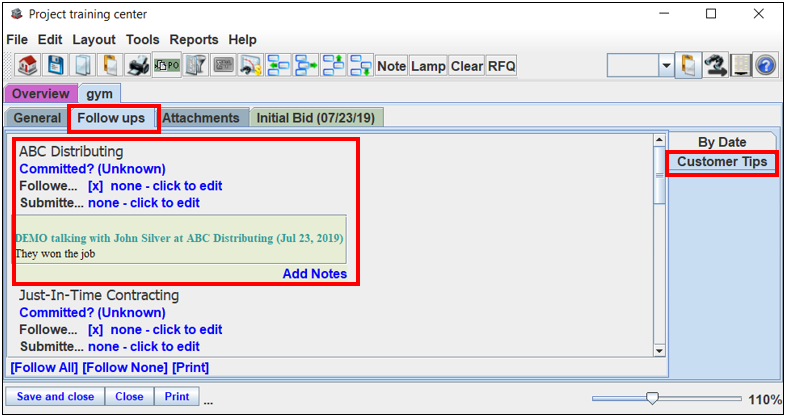Click the ABC Distributing company name

71,152
